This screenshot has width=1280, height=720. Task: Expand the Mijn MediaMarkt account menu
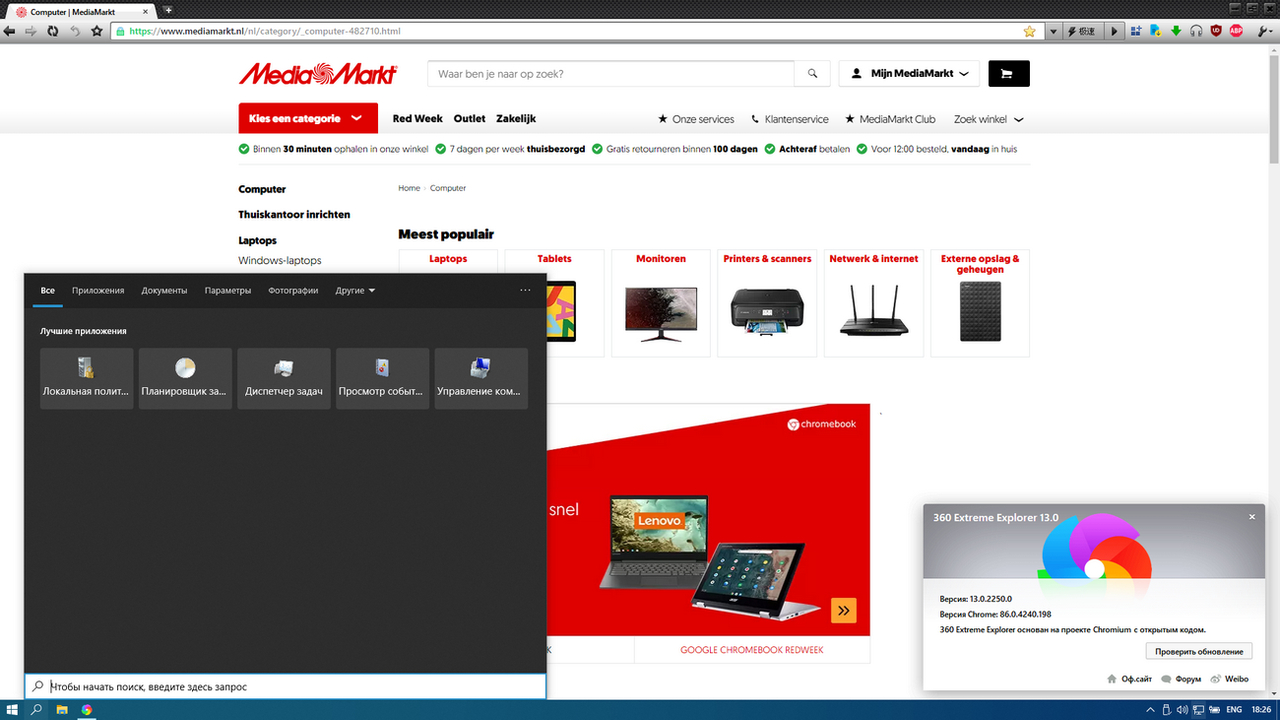[x=909, y=74]
